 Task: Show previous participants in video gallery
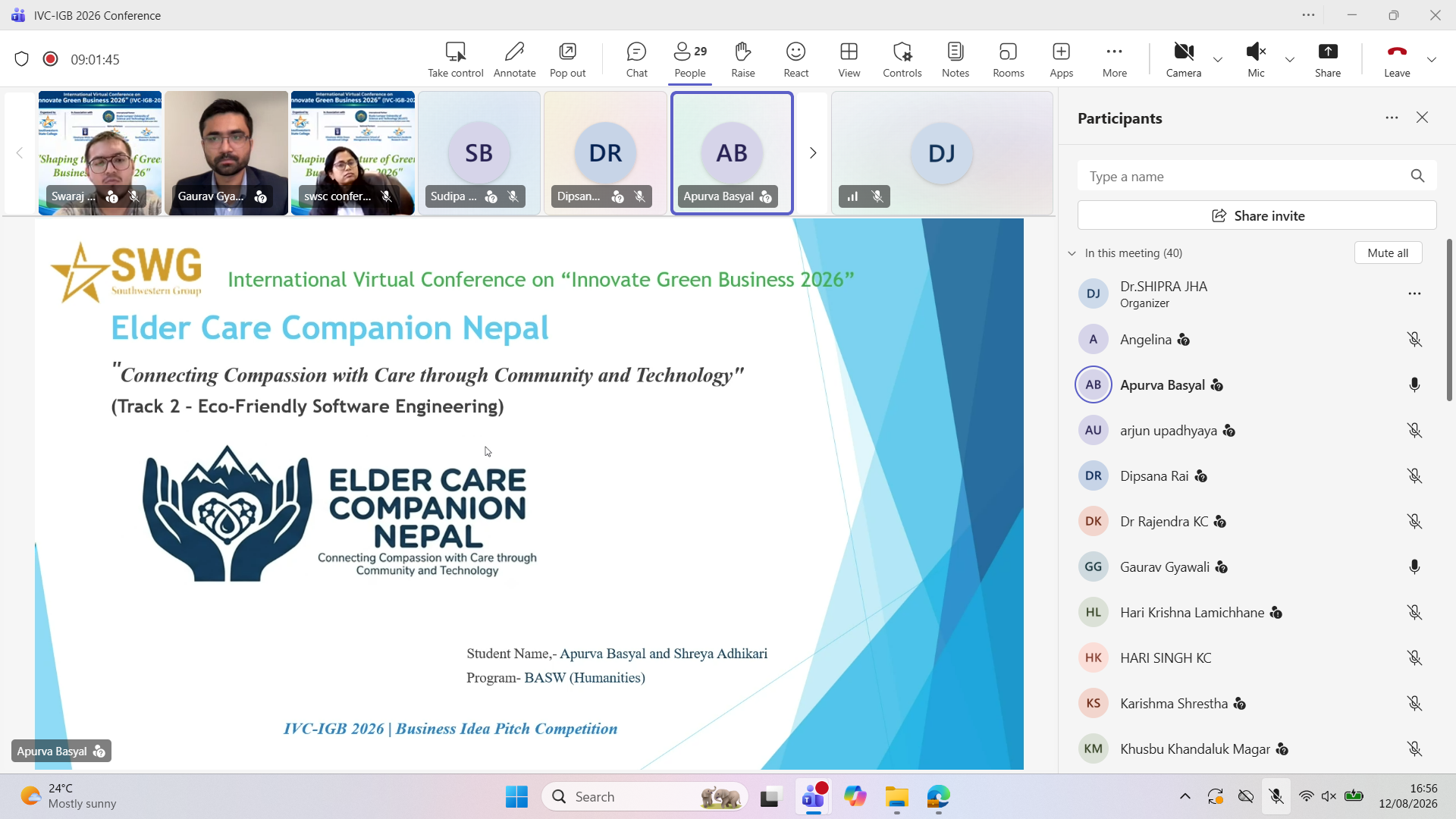click(x=20, y=153)
